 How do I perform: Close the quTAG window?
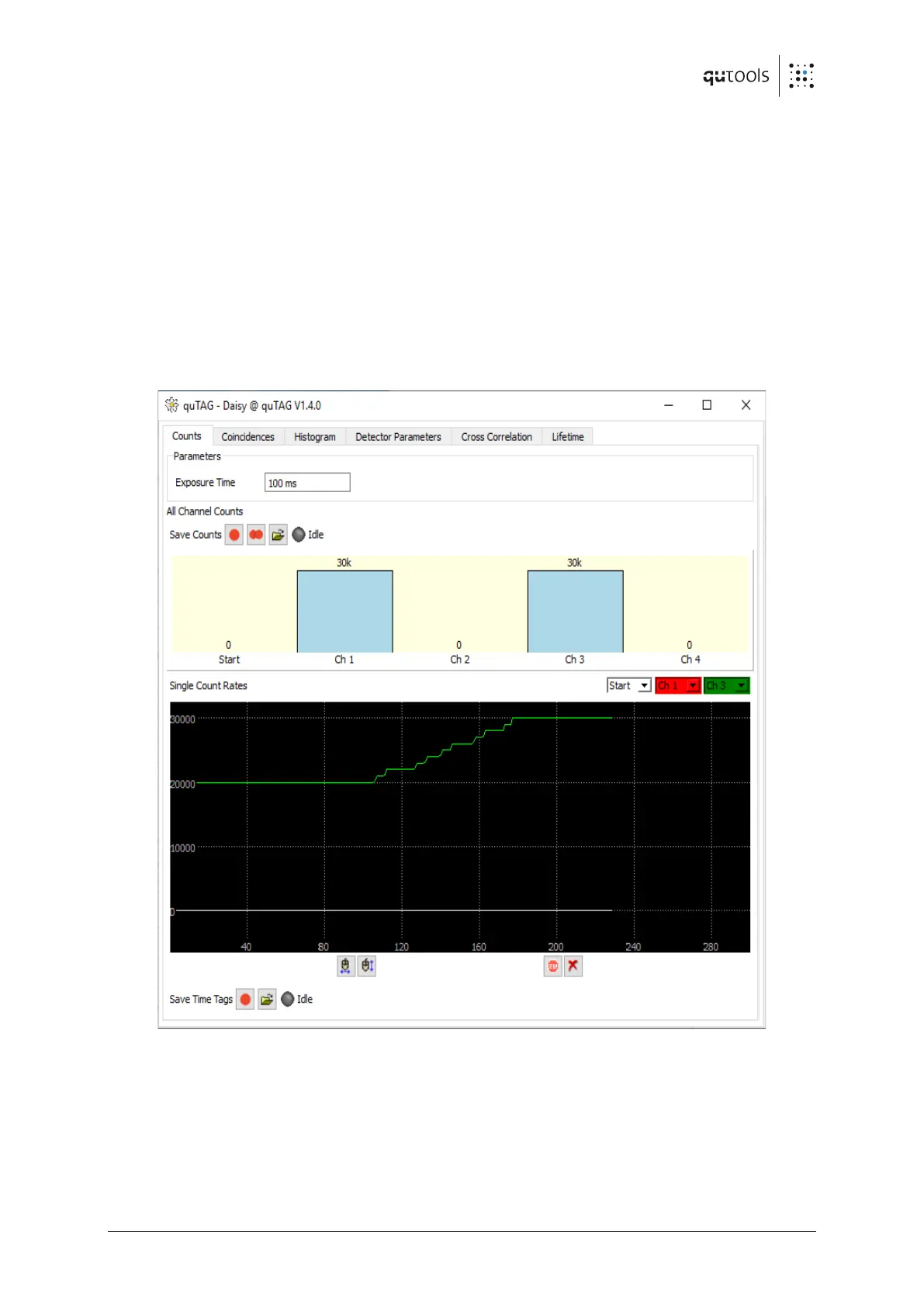click(x=746, y=405)
